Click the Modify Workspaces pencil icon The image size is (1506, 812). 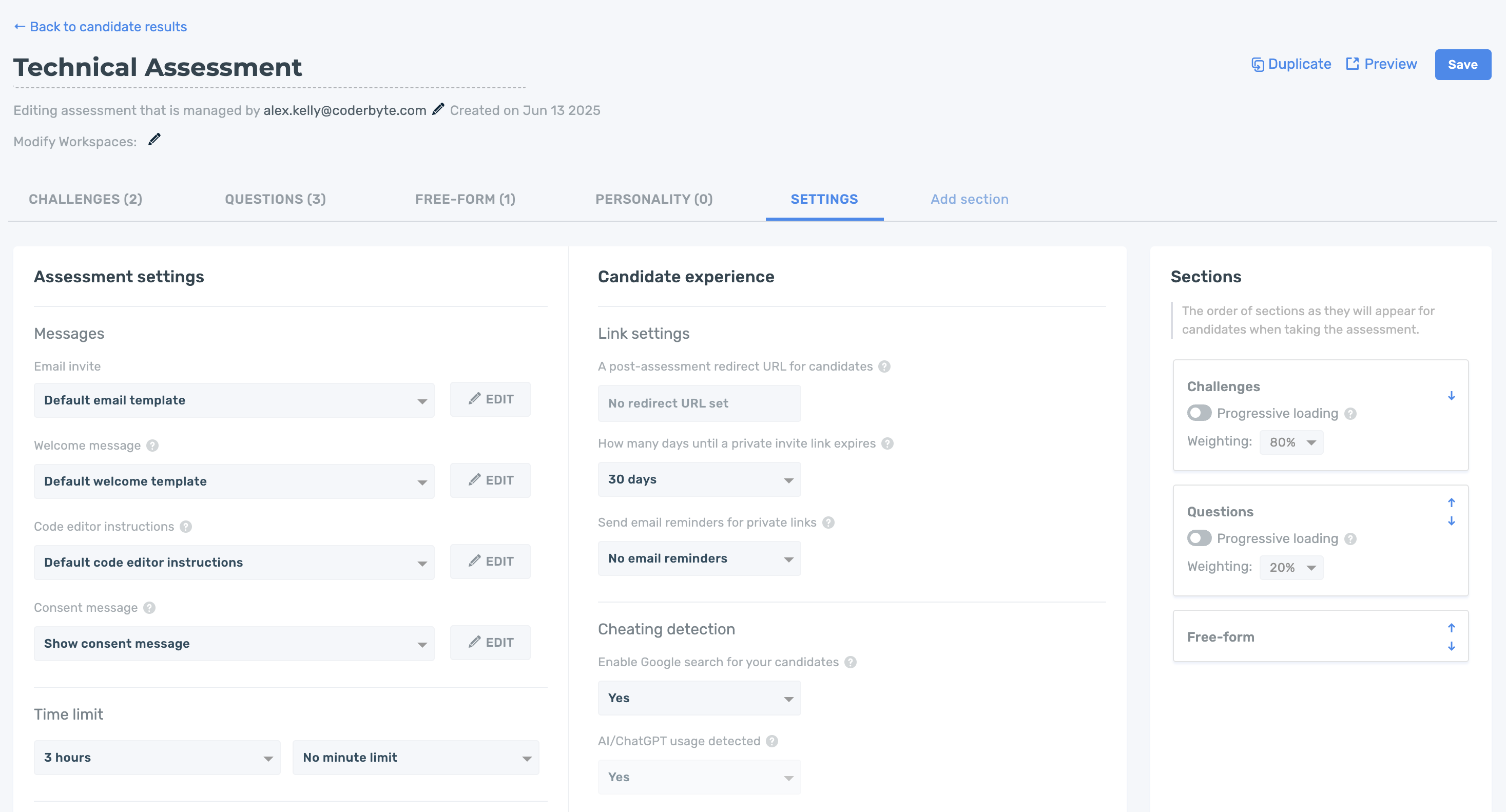click(155, 139)
